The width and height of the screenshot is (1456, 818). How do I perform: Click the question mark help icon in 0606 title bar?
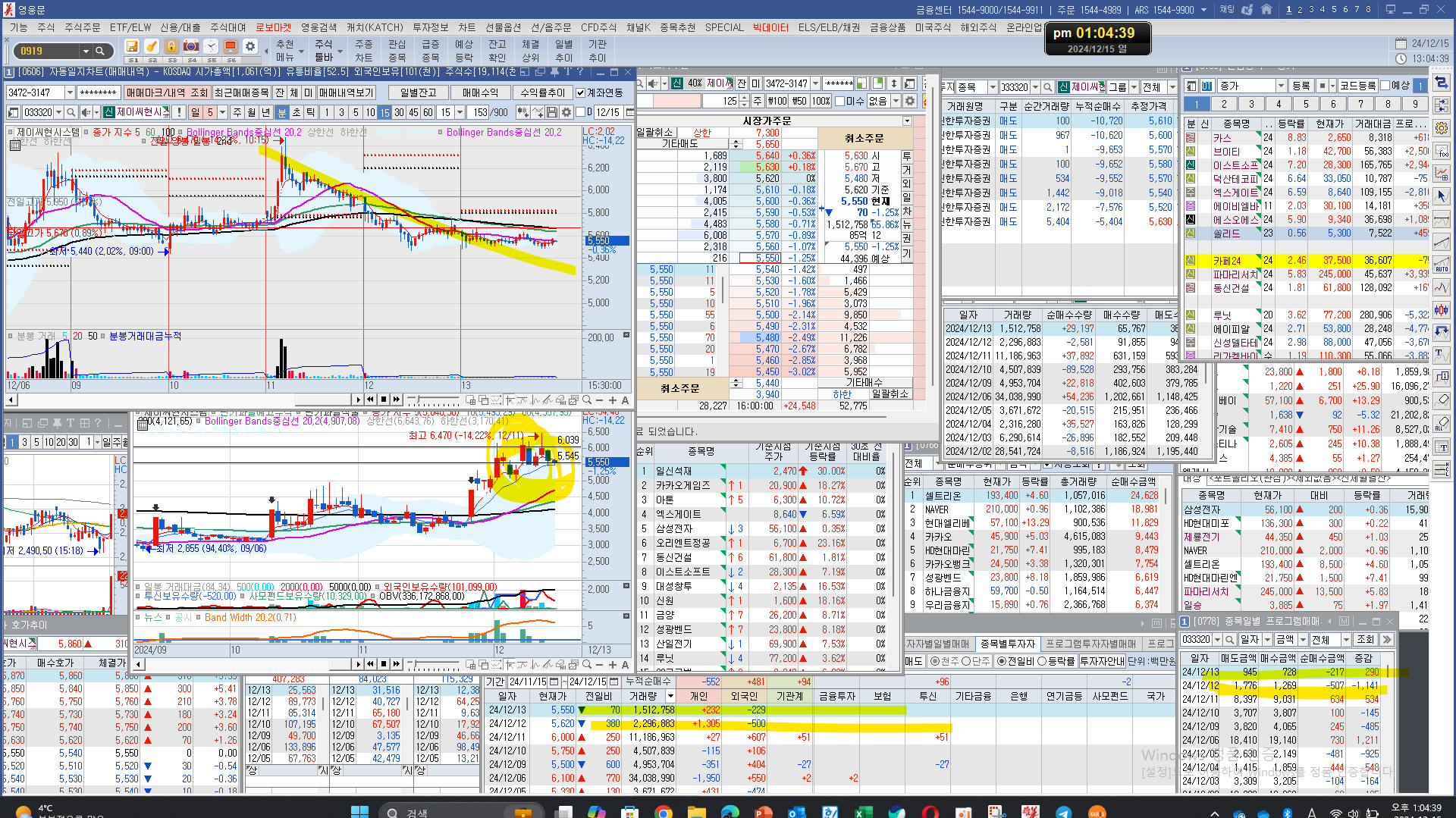[x=581, y=72]
